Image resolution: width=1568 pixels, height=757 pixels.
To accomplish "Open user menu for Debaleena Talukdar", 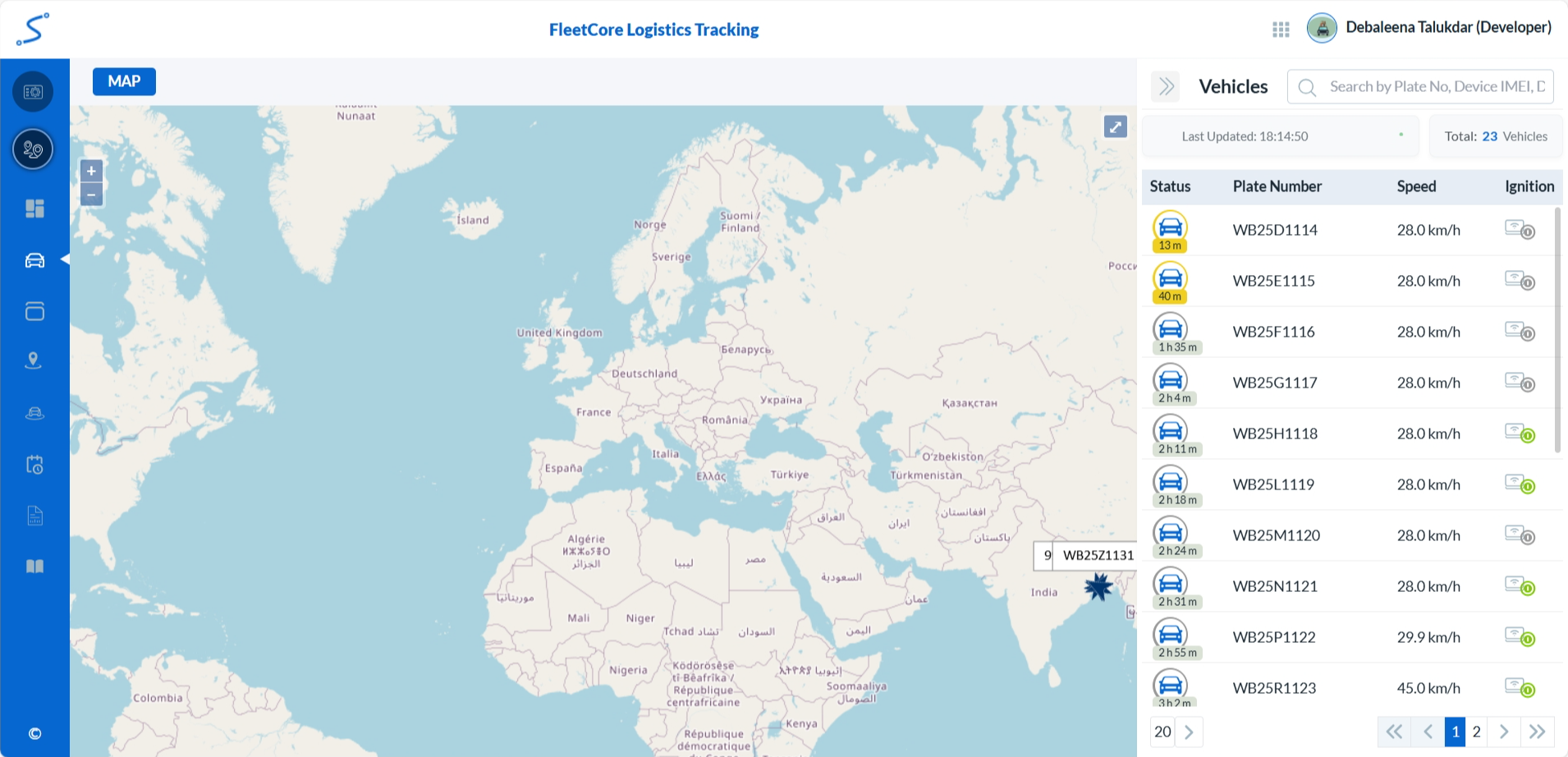I will (1429, 28).
